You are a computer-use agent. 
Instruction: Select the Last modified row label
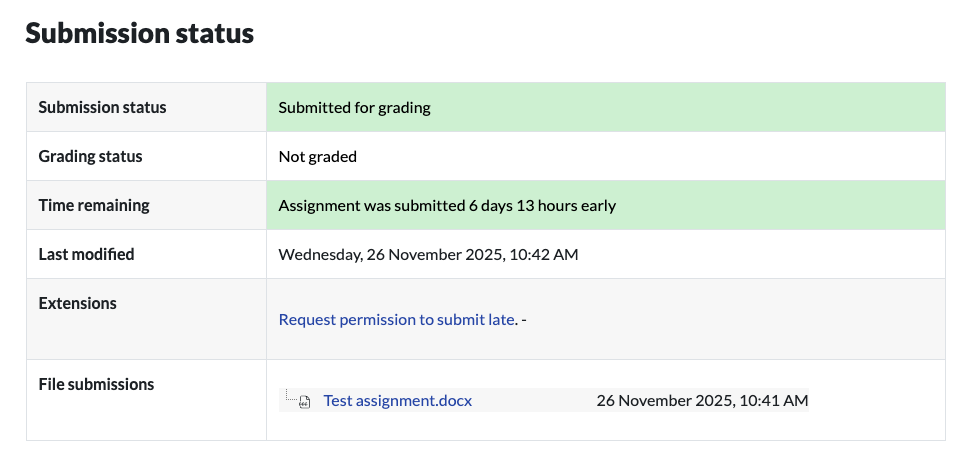click(x=86, y=254)
